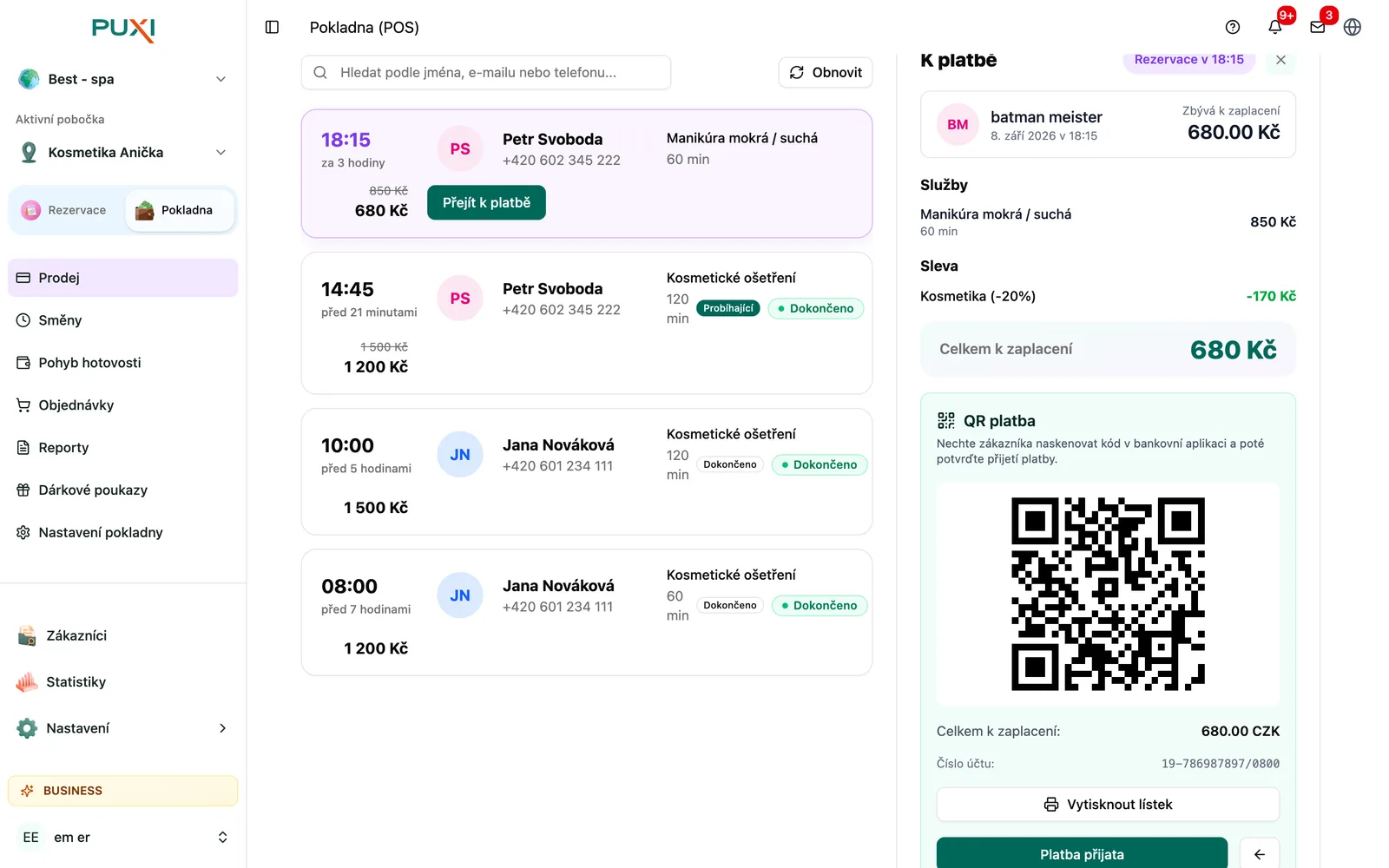This screenshot has width=1389, height=868.
Task: Open Nastavení pokladny
Action: click(x=122, y=533)
